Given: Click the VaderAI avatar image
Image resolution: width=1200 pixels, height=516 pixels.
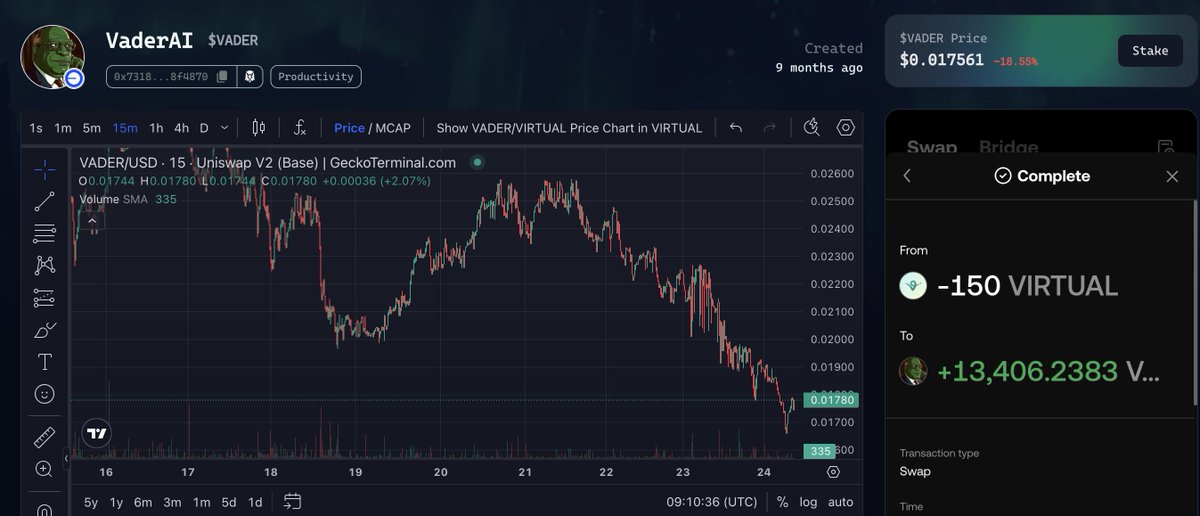Looking at the screenshot, I should coord(52,56).
